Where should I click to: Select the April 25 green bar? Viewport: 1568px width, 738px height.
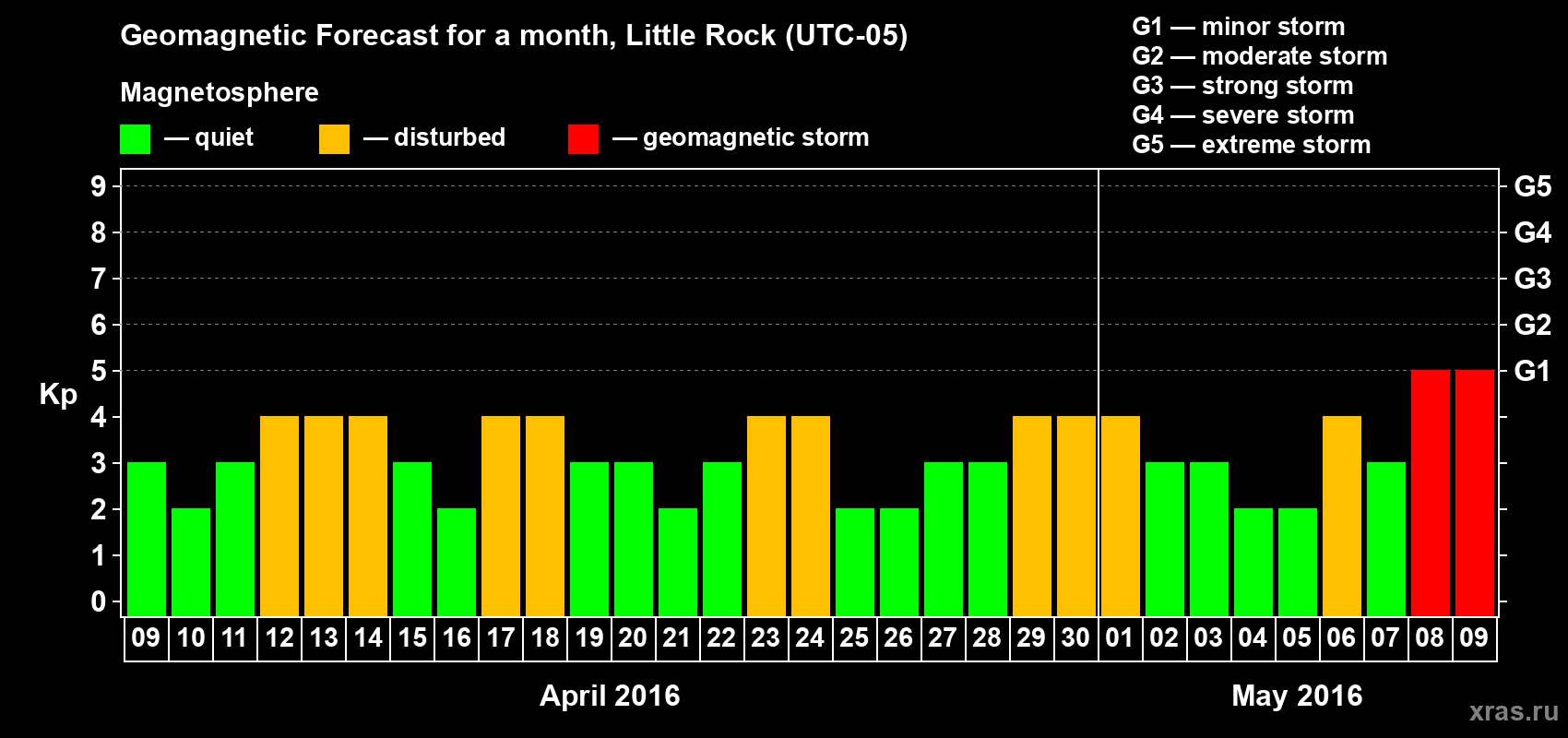click(855, 562)
